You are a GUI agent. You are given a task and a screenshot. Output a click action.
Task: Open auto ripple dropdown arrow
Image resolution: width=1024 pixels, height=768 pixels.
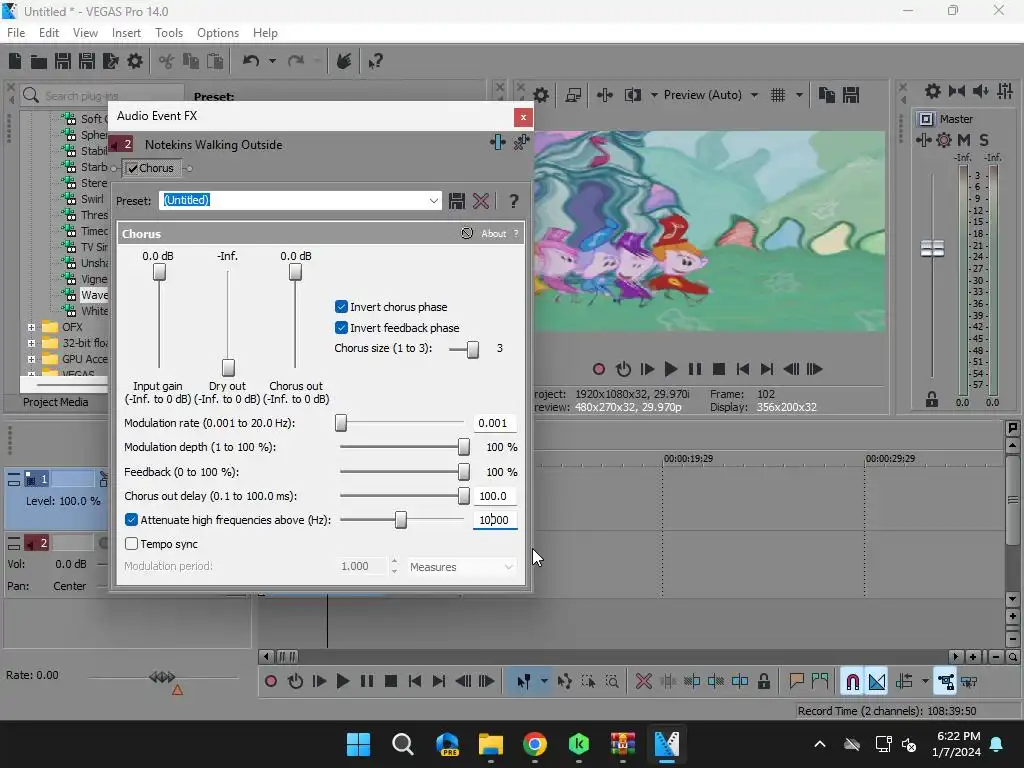pyautogui.click(x=925, y=682)
